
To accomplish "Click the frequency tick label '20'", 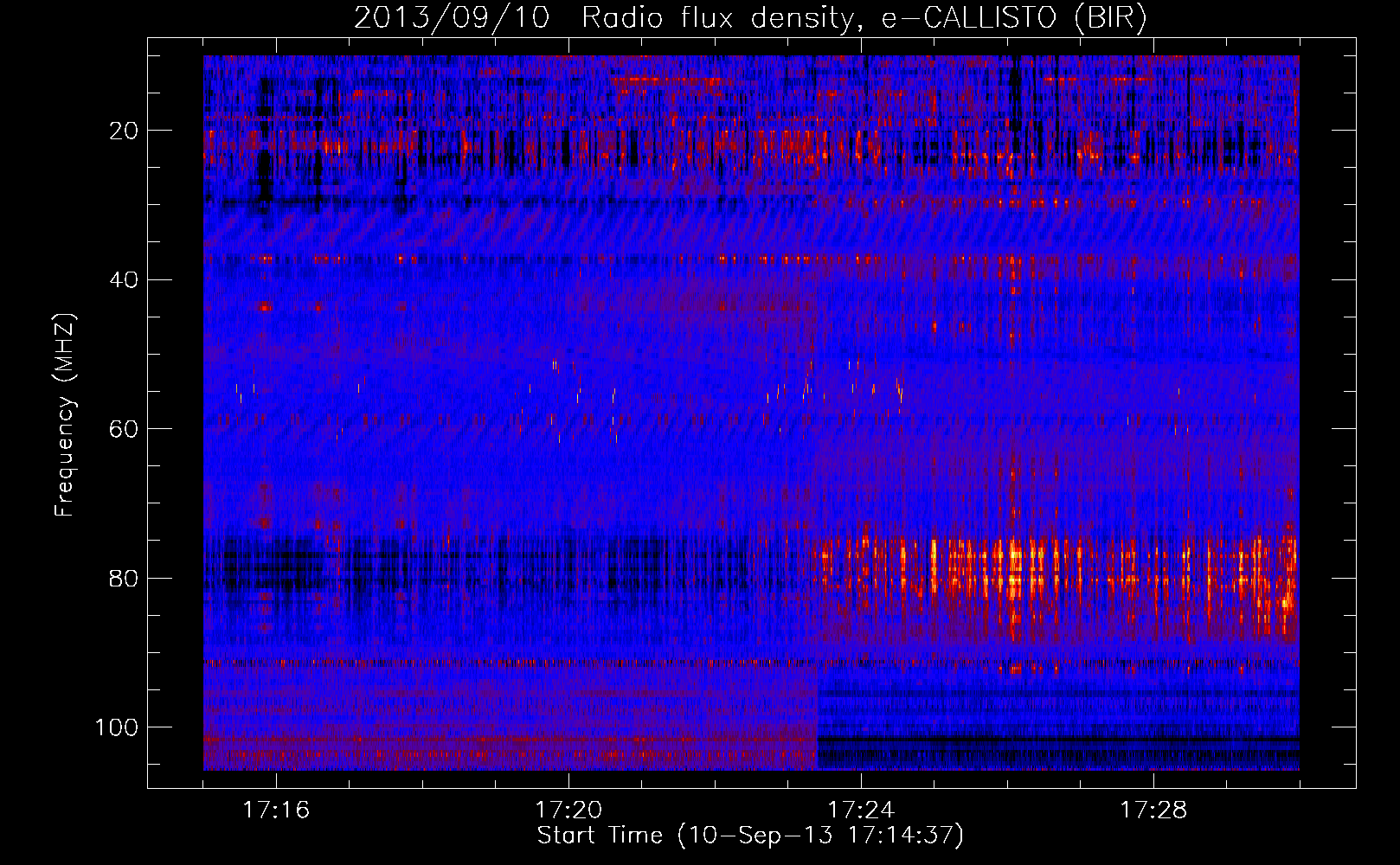I will click(124, 131).
